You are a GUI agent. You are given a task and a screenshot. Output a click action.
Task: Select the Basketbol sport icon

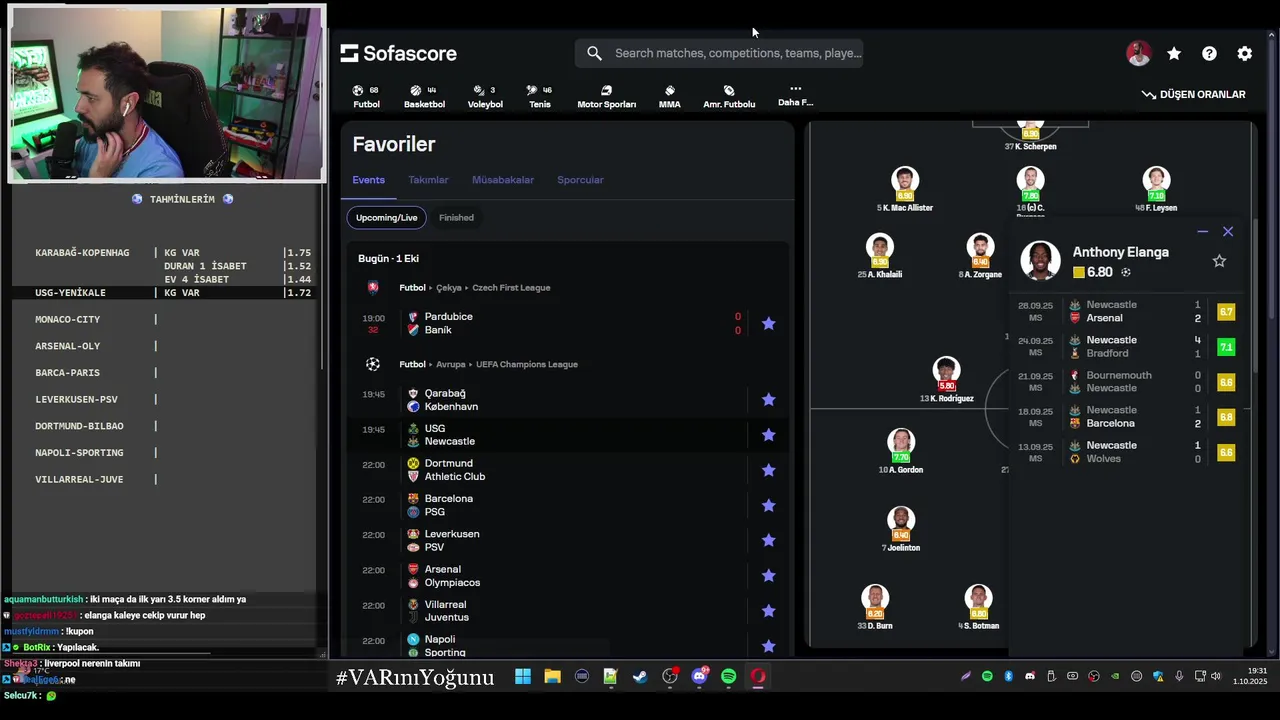pyautogui.click(x=424, y=96)
